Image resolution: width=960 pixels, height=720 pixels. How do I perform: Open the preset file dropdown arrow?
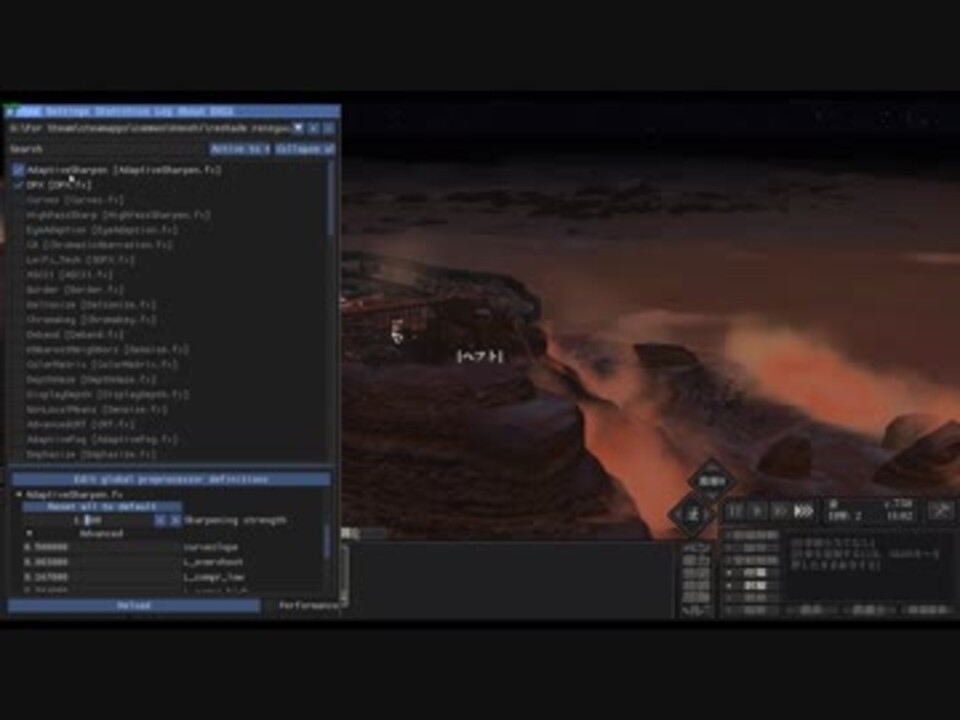pyautogui.click(x=298, y=128)
